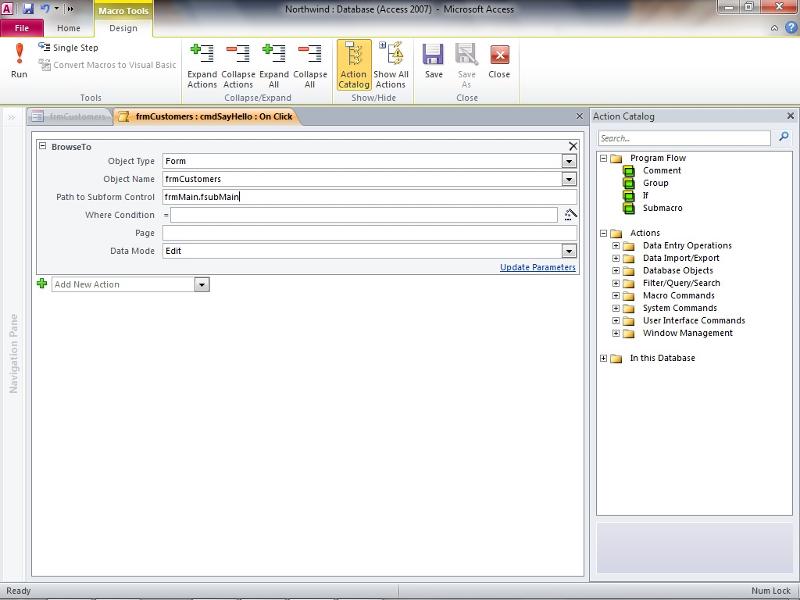Close the Action Catalog pane
Image resolution: width=800 pixels, height=600 pixels.
790,116
